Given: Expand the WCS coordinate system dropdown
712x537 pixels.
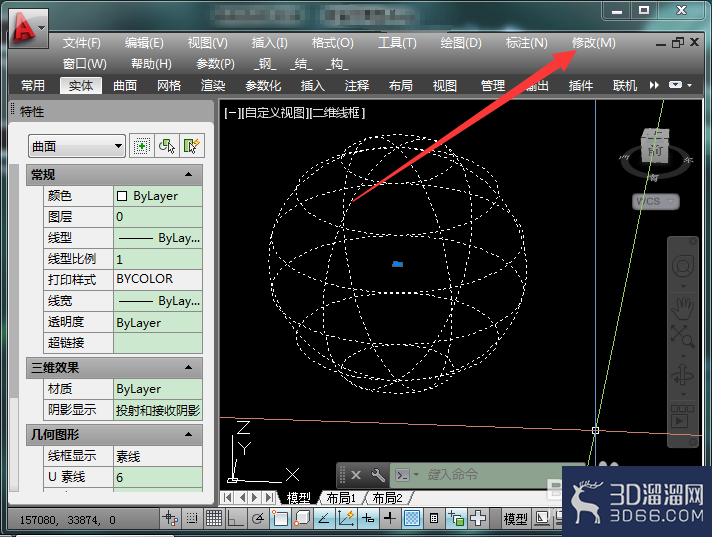Looking at the screenshot, I should coord(656,201).
